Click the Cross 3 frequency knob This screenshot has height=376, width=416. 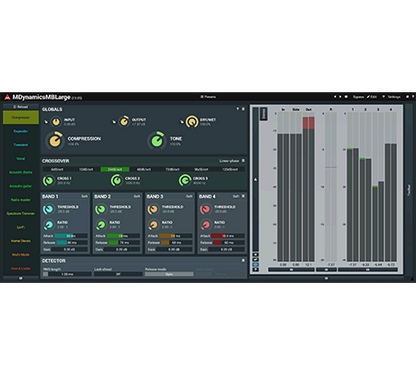pos(184,180)
